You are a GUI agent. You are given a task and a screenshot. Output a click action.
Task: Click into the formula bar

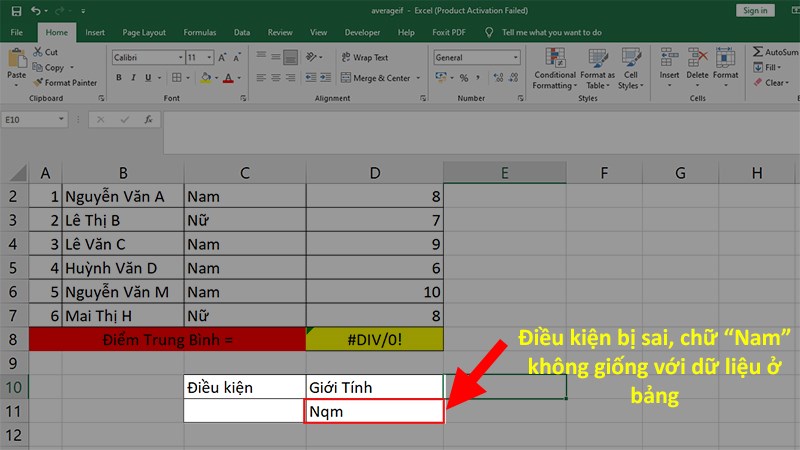pyautogui.click(x=480, y=133)
